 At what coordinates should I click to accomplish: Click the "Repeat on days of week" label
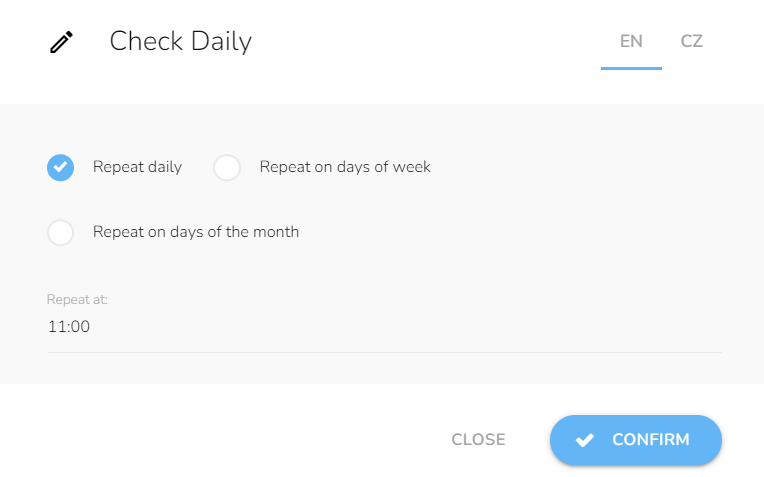click(345, 167)
